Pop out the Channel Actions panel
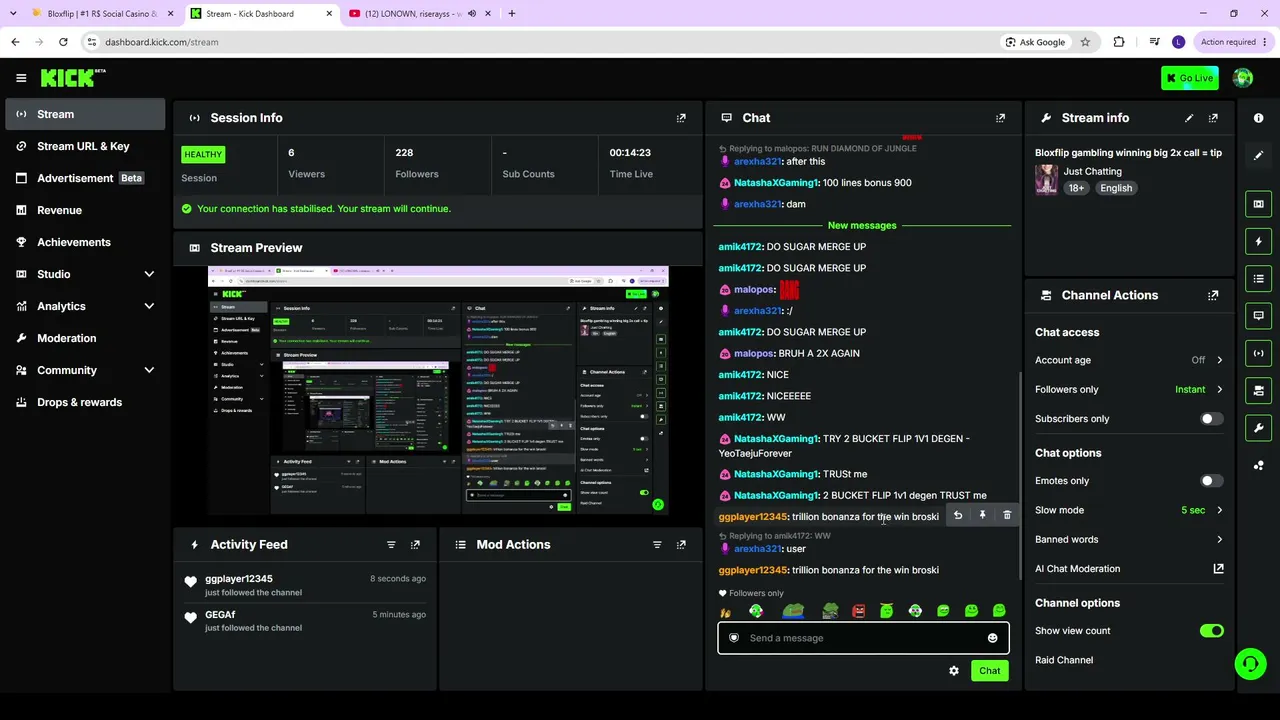The image size is (1280, 720). (1213, 296)
